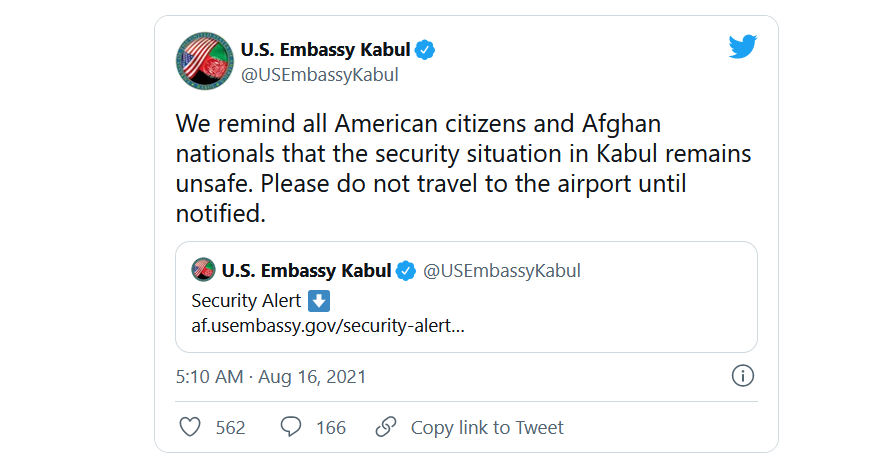Open the af.usembassy.gov security-alert link

tap(328, 326)
